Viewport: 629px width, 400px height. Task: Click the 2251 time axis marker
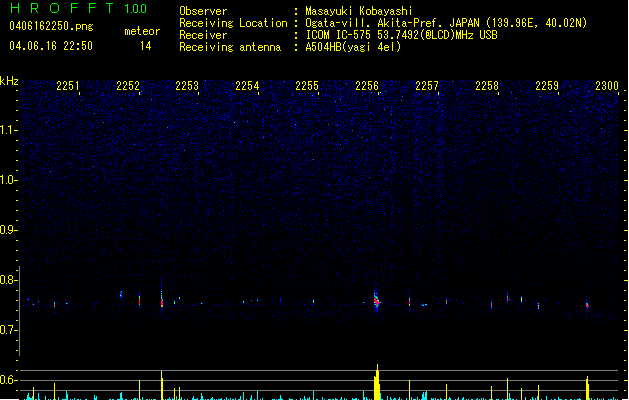pos(68,86)
